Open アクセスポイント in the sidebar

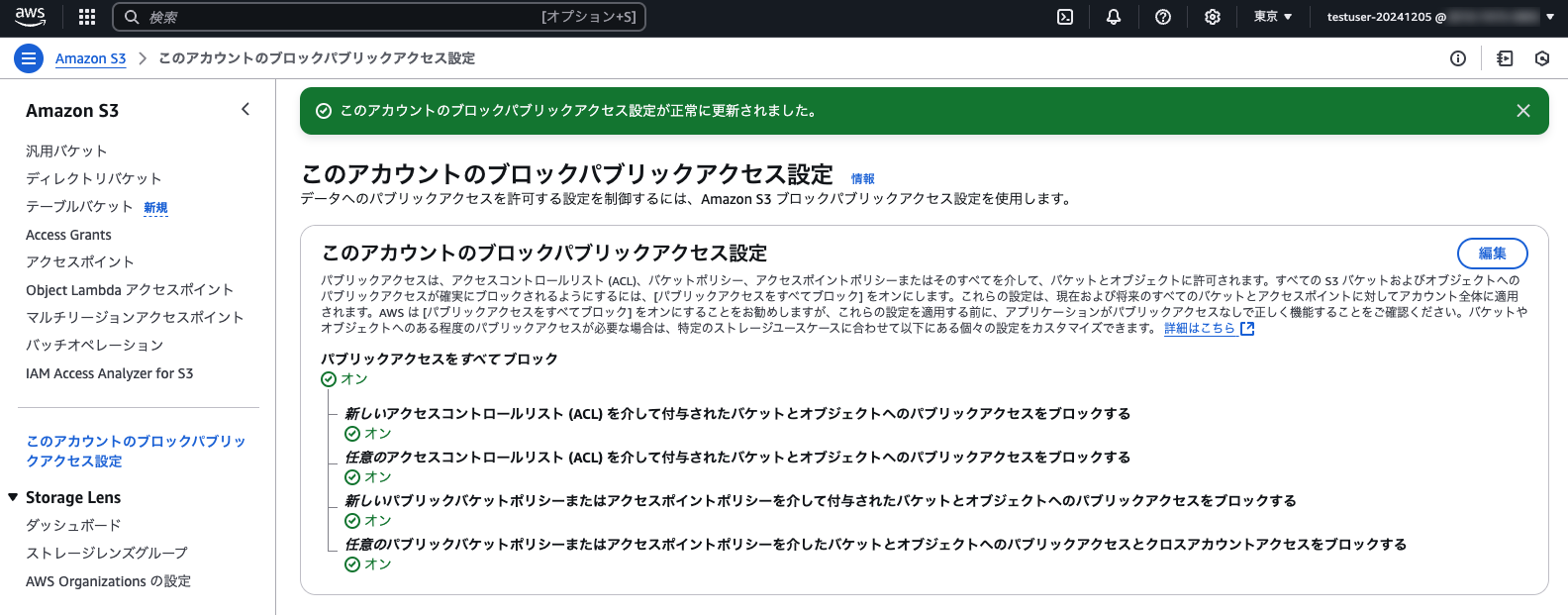coord(80,261)
